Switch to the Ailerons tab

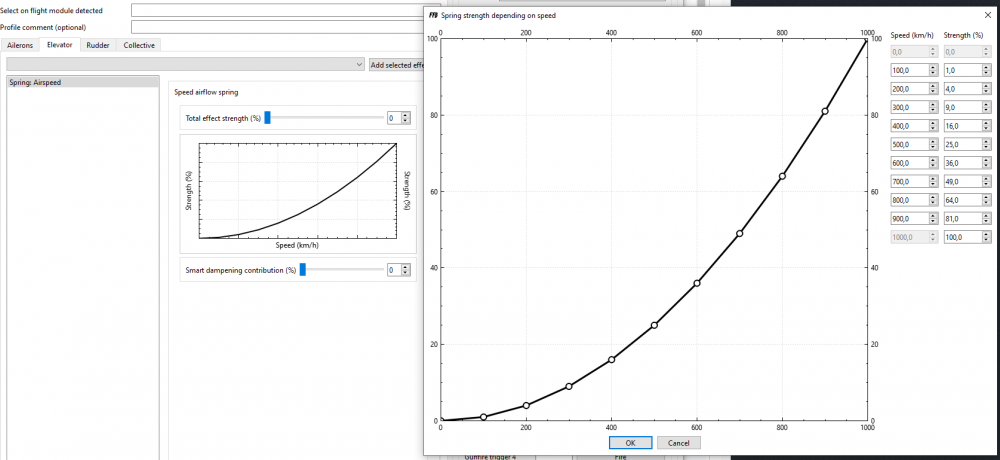(20, 45)
